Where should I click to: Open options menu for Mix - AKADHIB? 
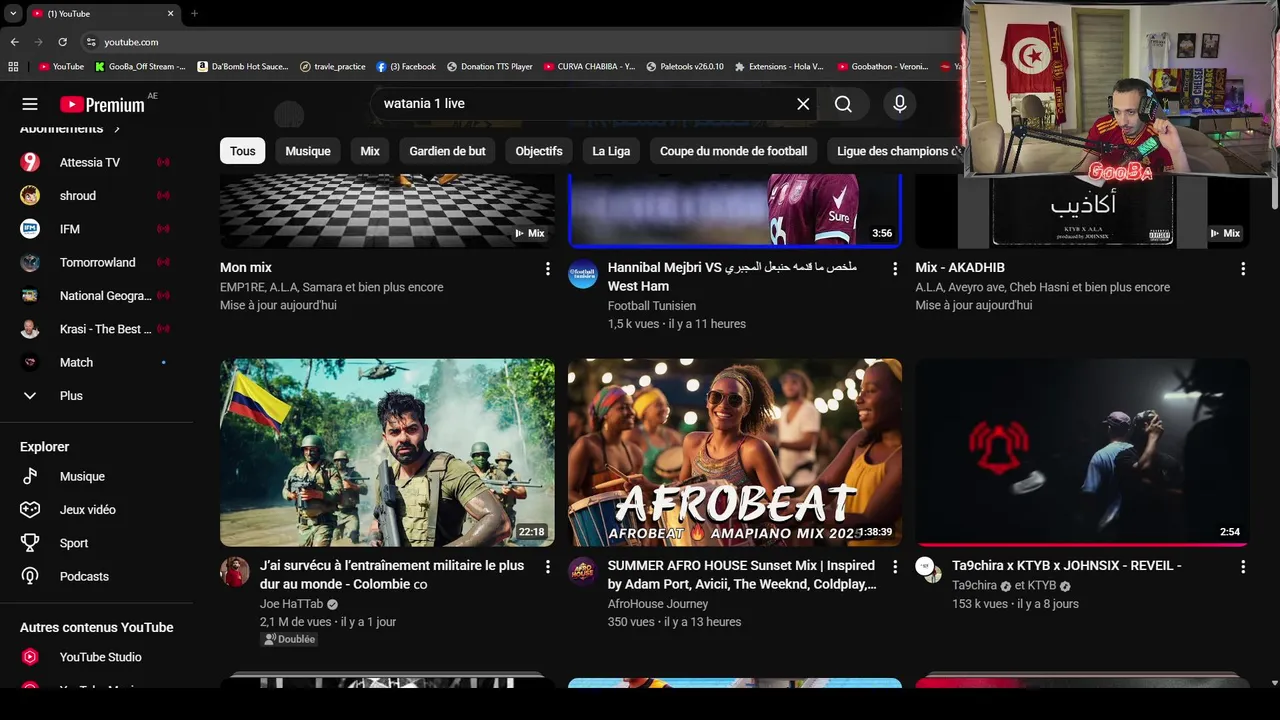click(x=1243, y=269)
